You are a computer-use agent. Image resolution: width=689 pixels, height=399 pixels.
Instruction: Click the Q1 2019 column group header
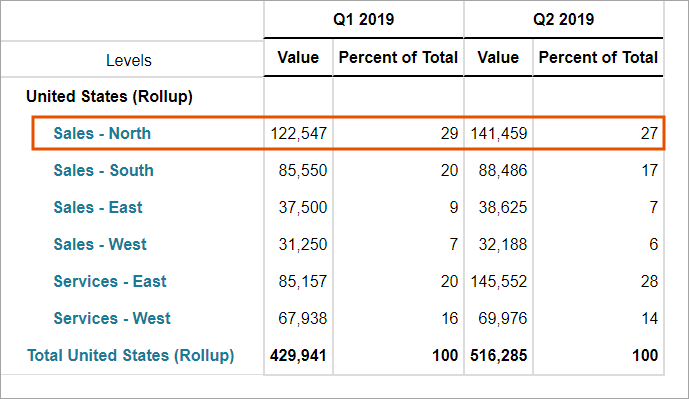[363, 19]
